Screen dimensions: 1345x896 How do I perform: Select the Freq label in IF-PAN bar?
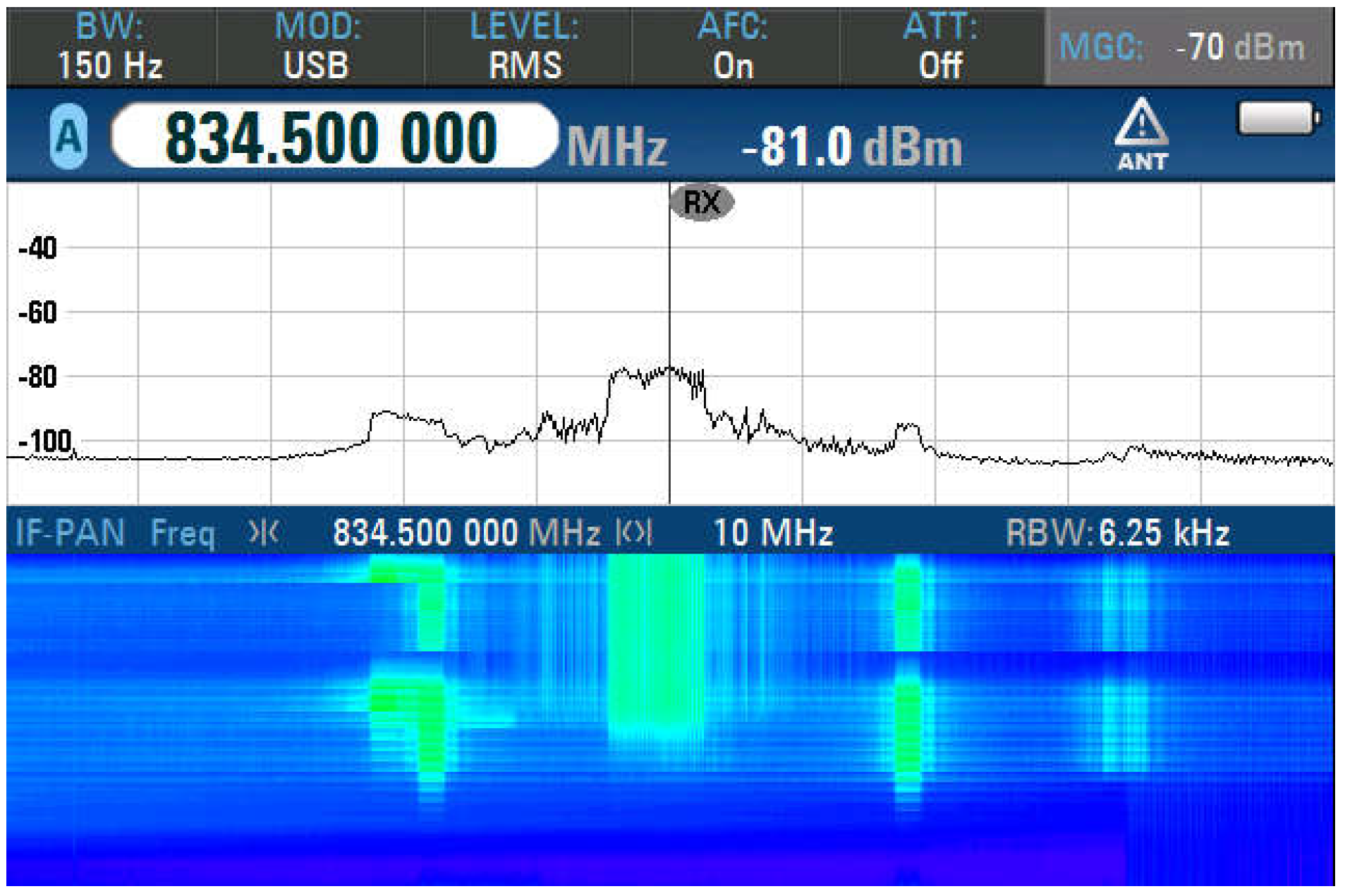[x=183, y=532]
